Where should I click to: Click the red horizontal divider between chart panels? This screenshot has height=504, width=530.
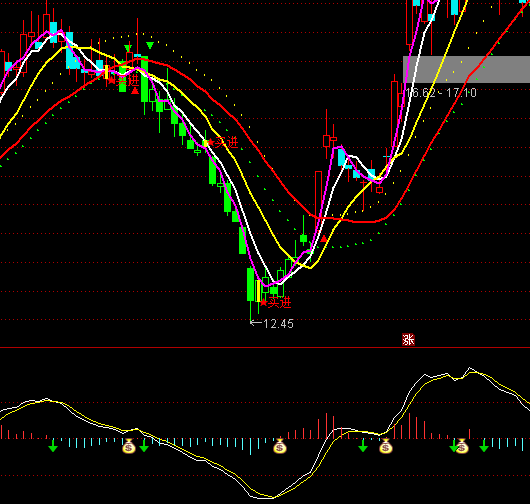pos(265,347)
